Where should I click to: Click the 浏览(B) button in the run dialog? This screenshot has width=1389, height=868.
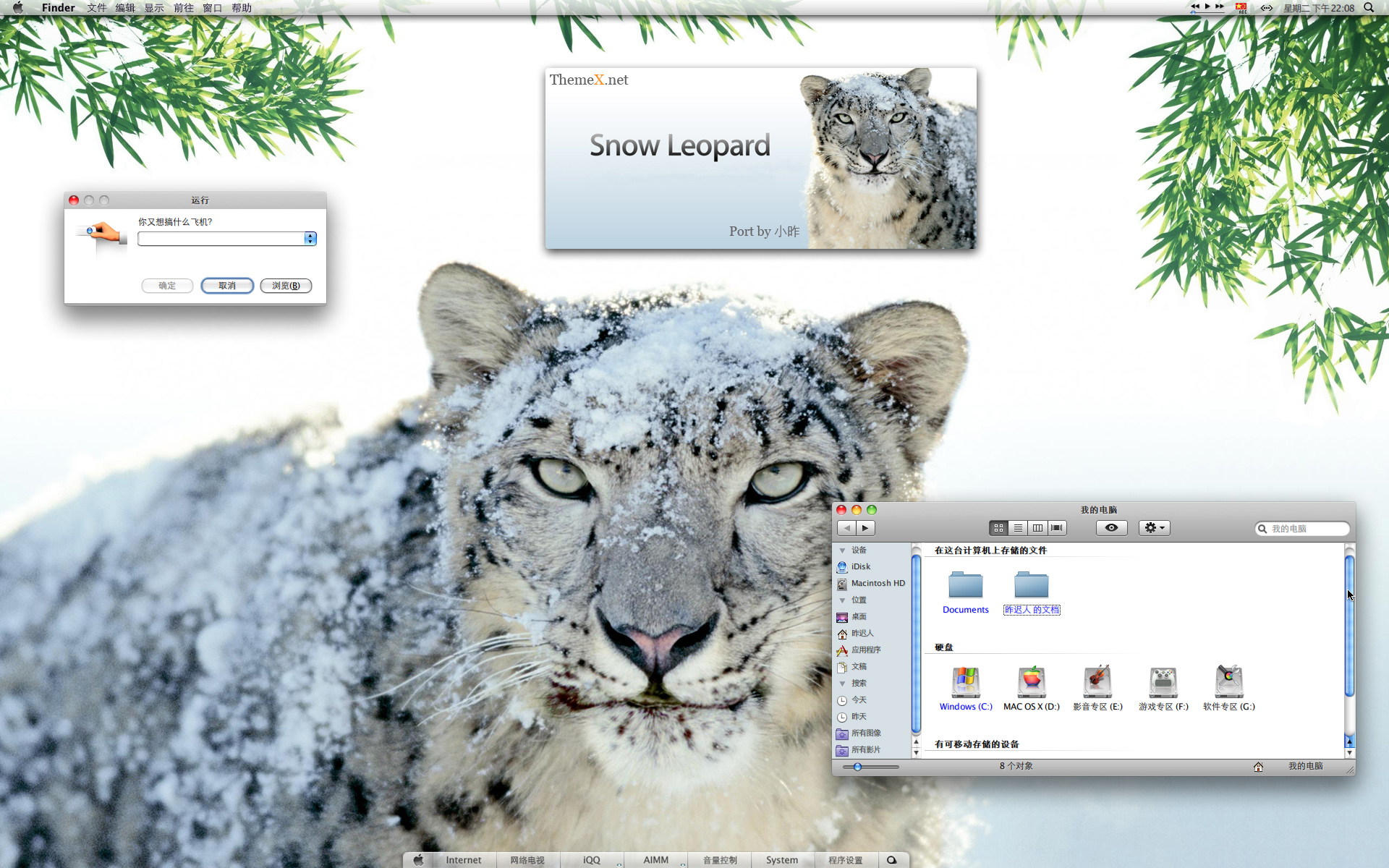286,286
